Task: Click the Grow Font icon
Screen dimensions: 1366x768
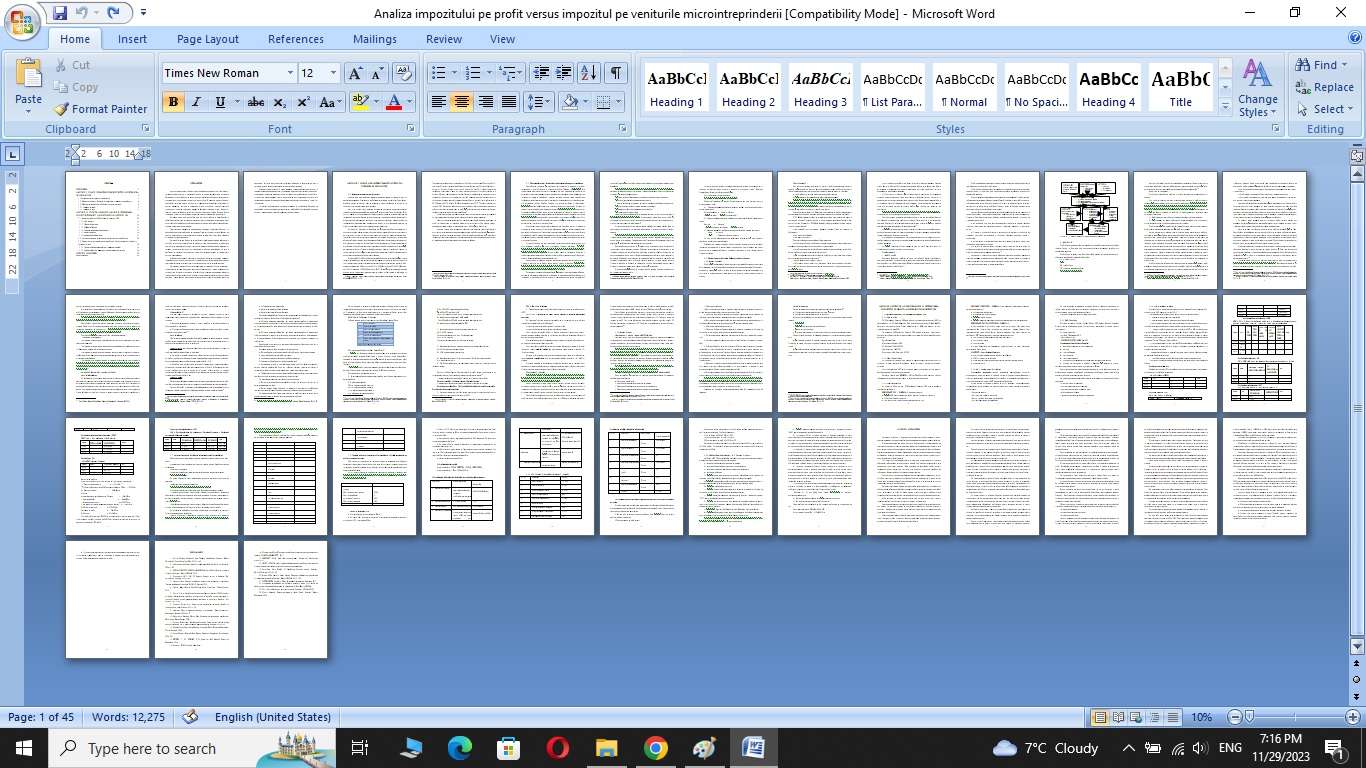Action: [355, 73]
